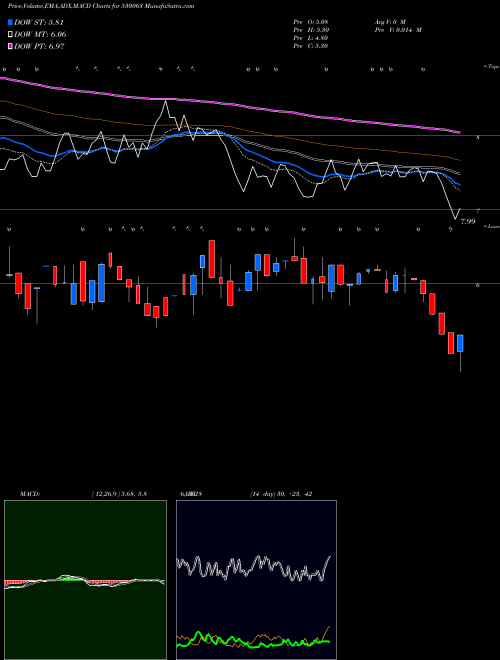Click the 'Pre H: 5.30' value
This screenshot has height=660, width=500.
[311, 30]
